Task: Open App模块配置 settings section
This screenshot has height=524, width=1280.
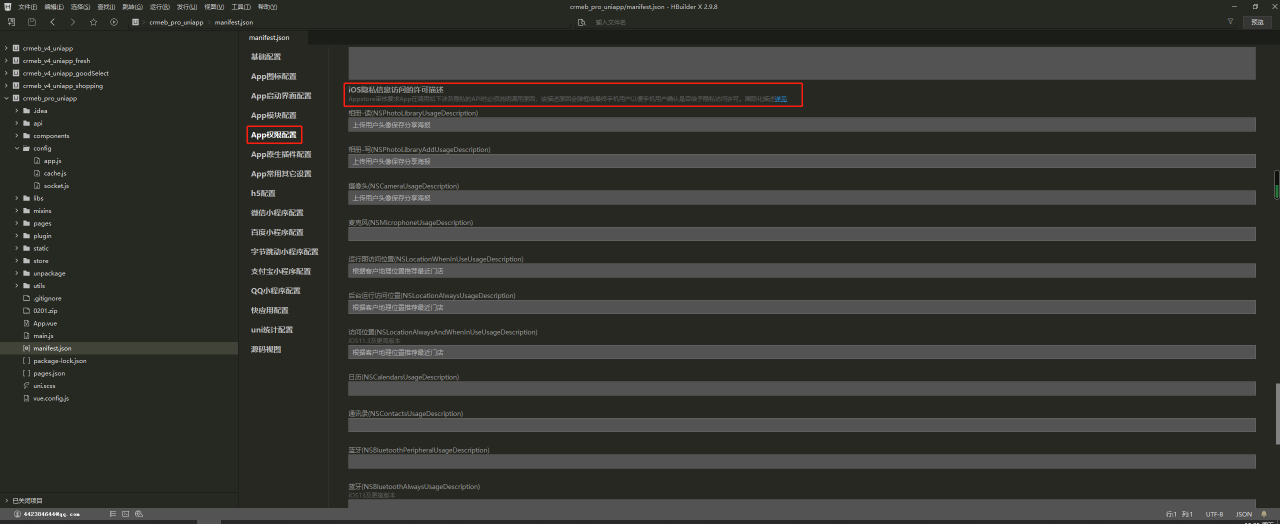Action: (x=274, y=115)
